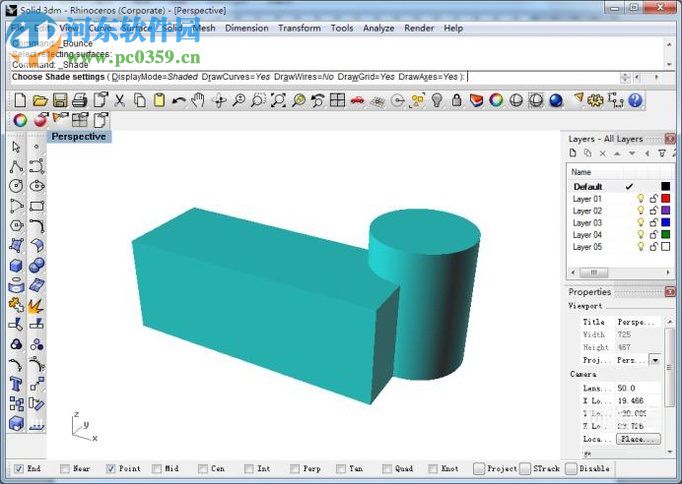The image size is (682, 484).
Task: Select the Perspective viewport tab
Action: coord(78,136)
